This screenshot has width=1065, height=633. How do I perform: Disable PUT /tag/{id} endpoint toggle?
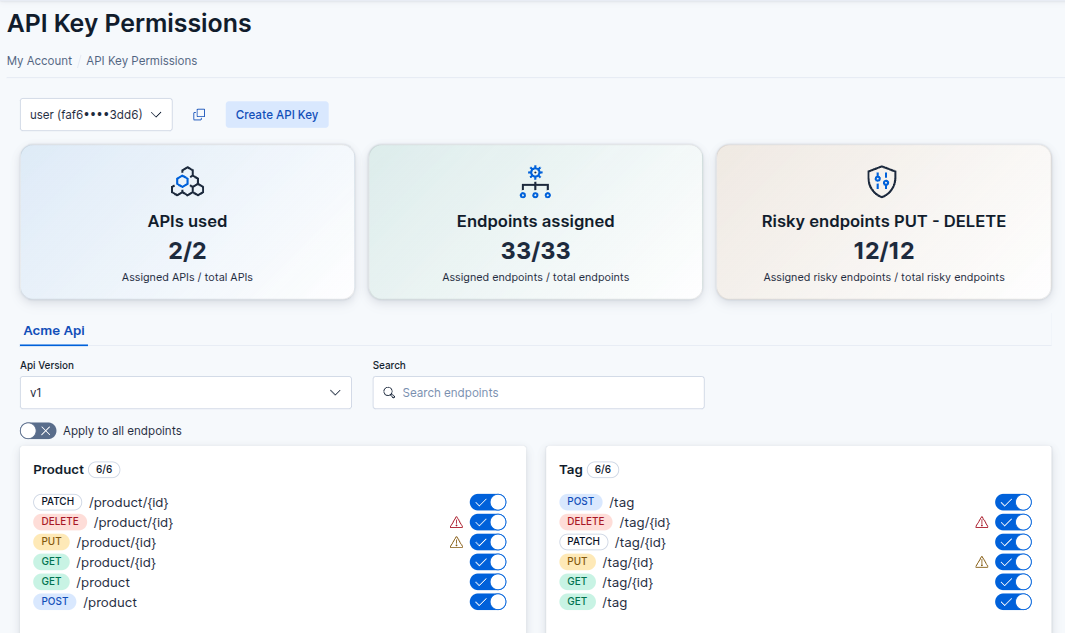click(1013, 562)
